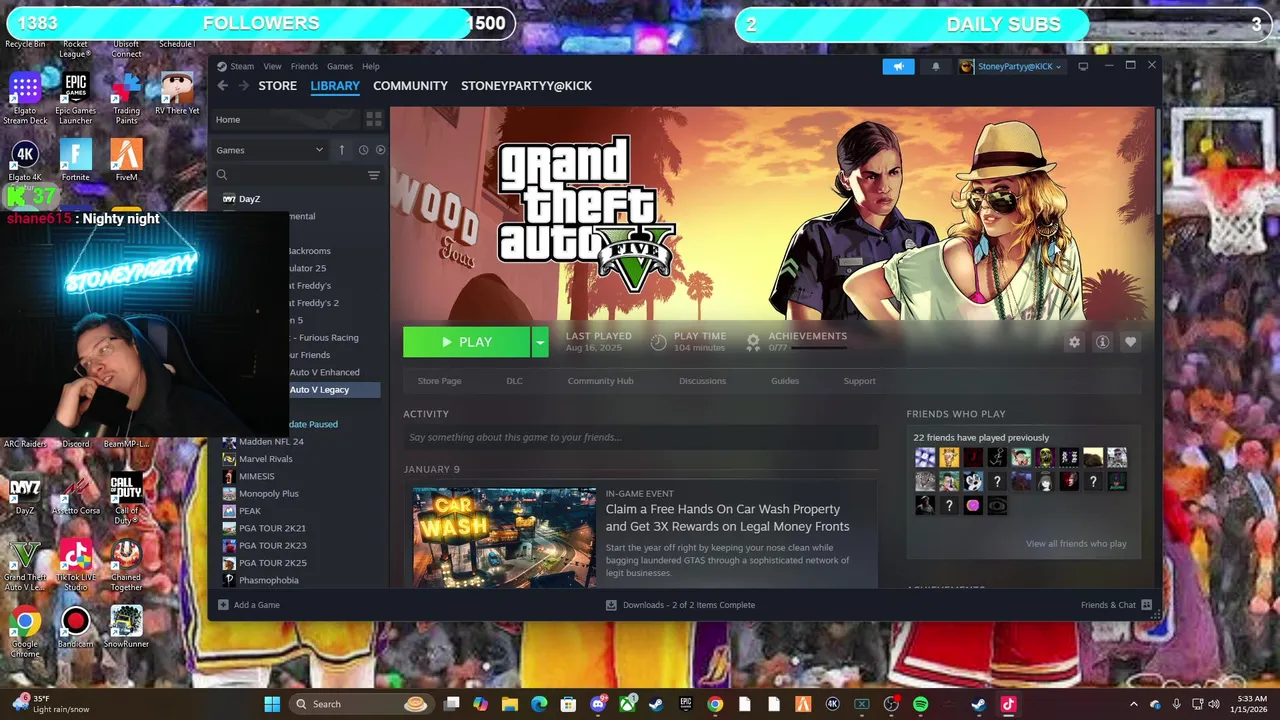Viewport: 1280px width, 720px height.
Task: Open the Community Hub tab
Action: tap(600, 381)
